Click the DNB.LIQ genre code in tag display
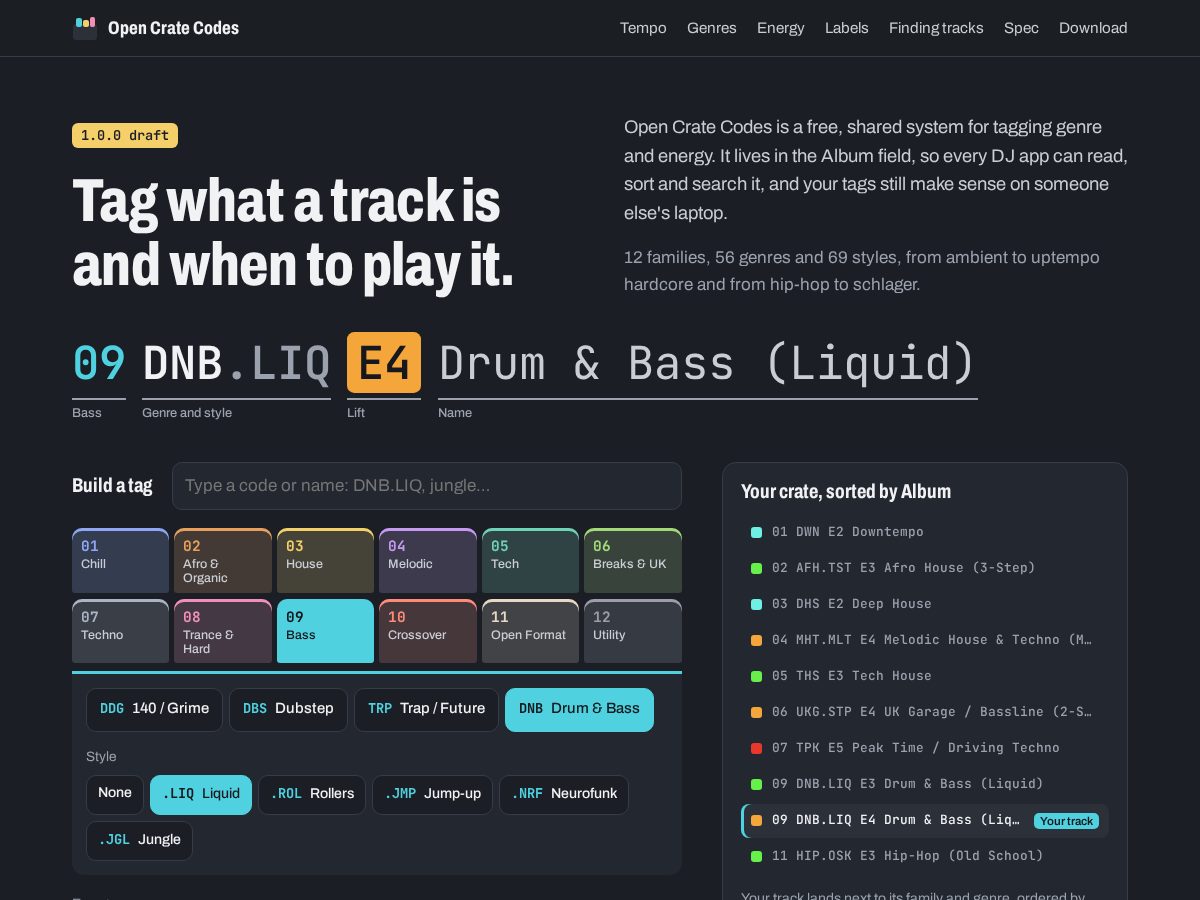1200x900 pixels. [236, 362]
